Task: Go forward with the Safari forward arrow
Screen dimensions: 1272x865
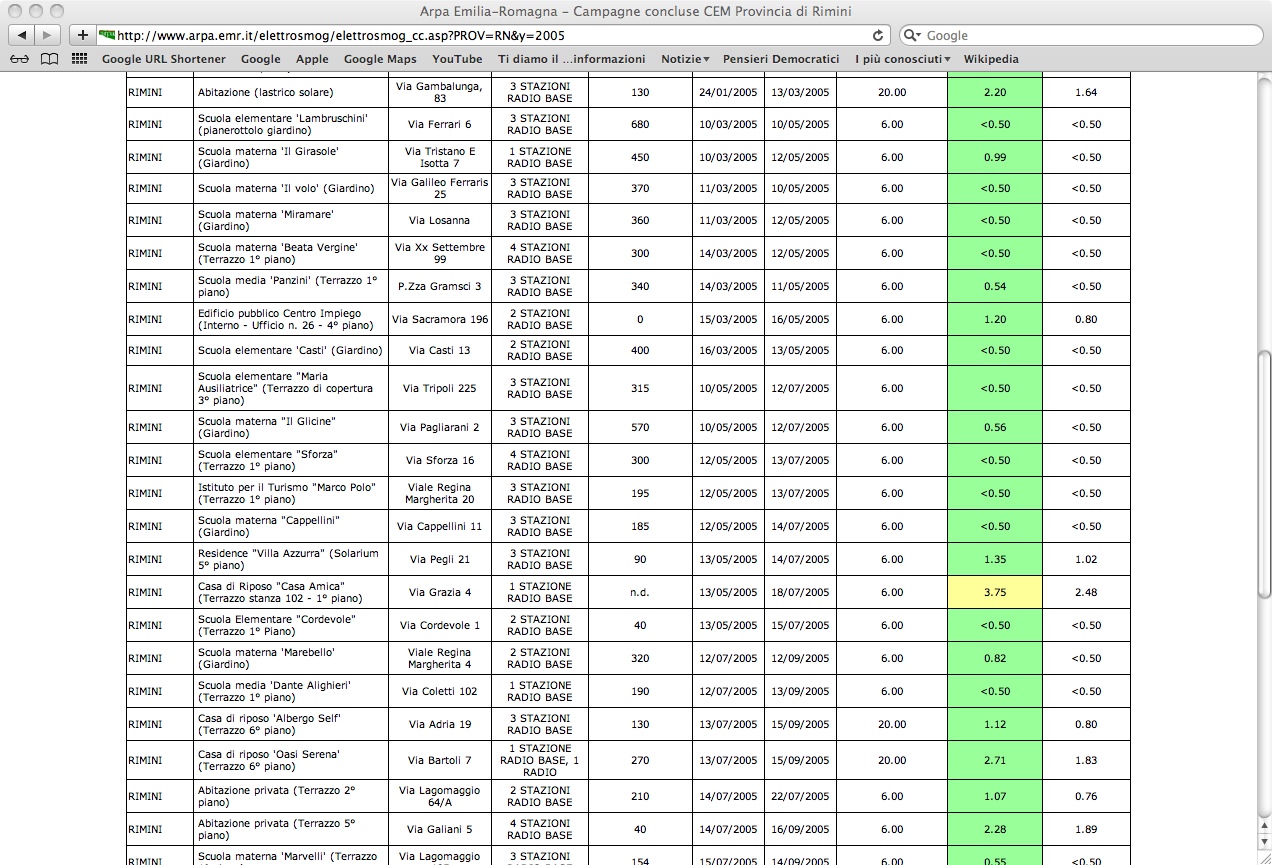Action: [48, 35]
